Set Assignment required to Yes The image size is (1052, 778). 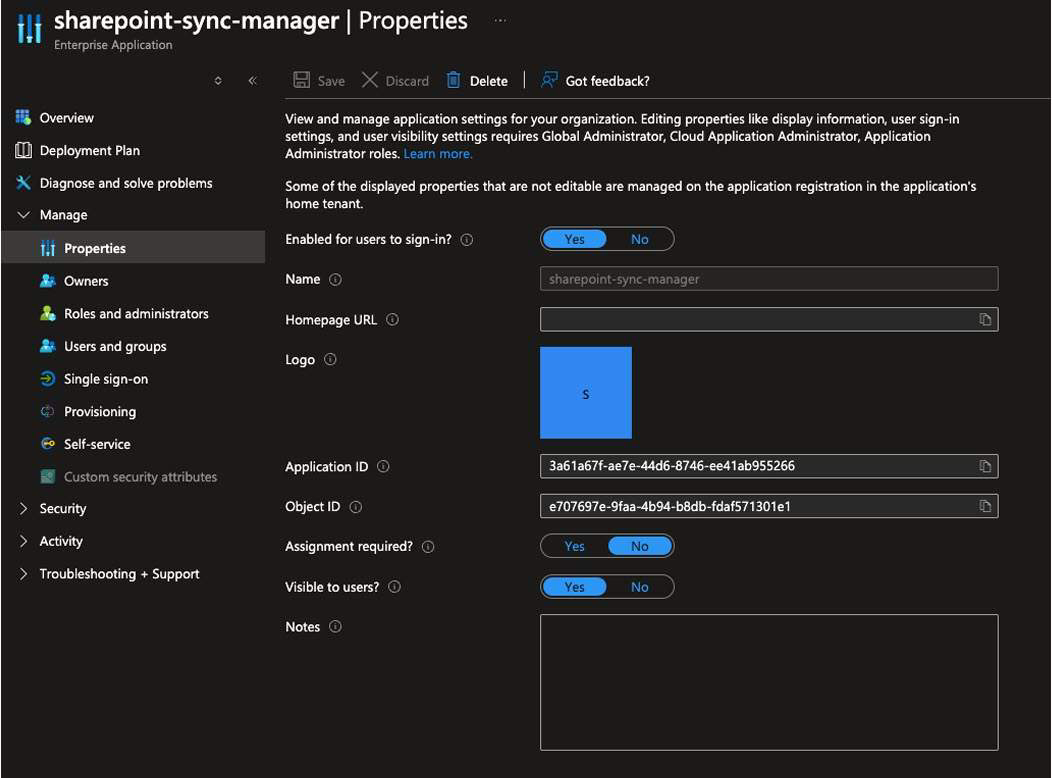tap(574, 547)
